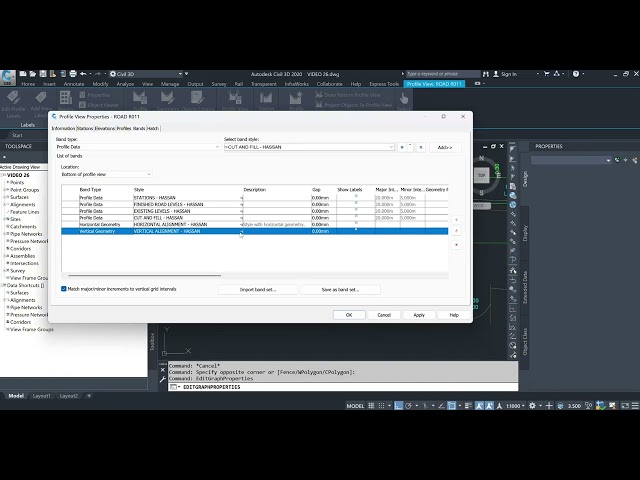Open the Annotate ribbon tab
The width and height of the screenshot is (640, 480).
74,84
